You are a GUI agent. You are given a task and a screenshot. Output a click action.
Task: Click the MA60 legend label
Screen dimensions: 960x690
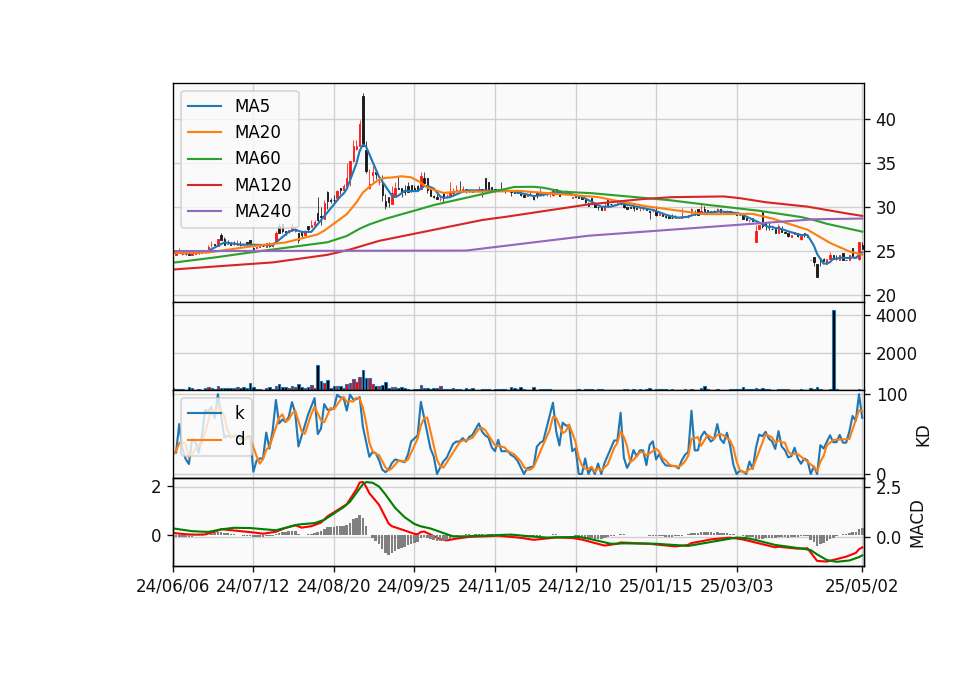257,159
